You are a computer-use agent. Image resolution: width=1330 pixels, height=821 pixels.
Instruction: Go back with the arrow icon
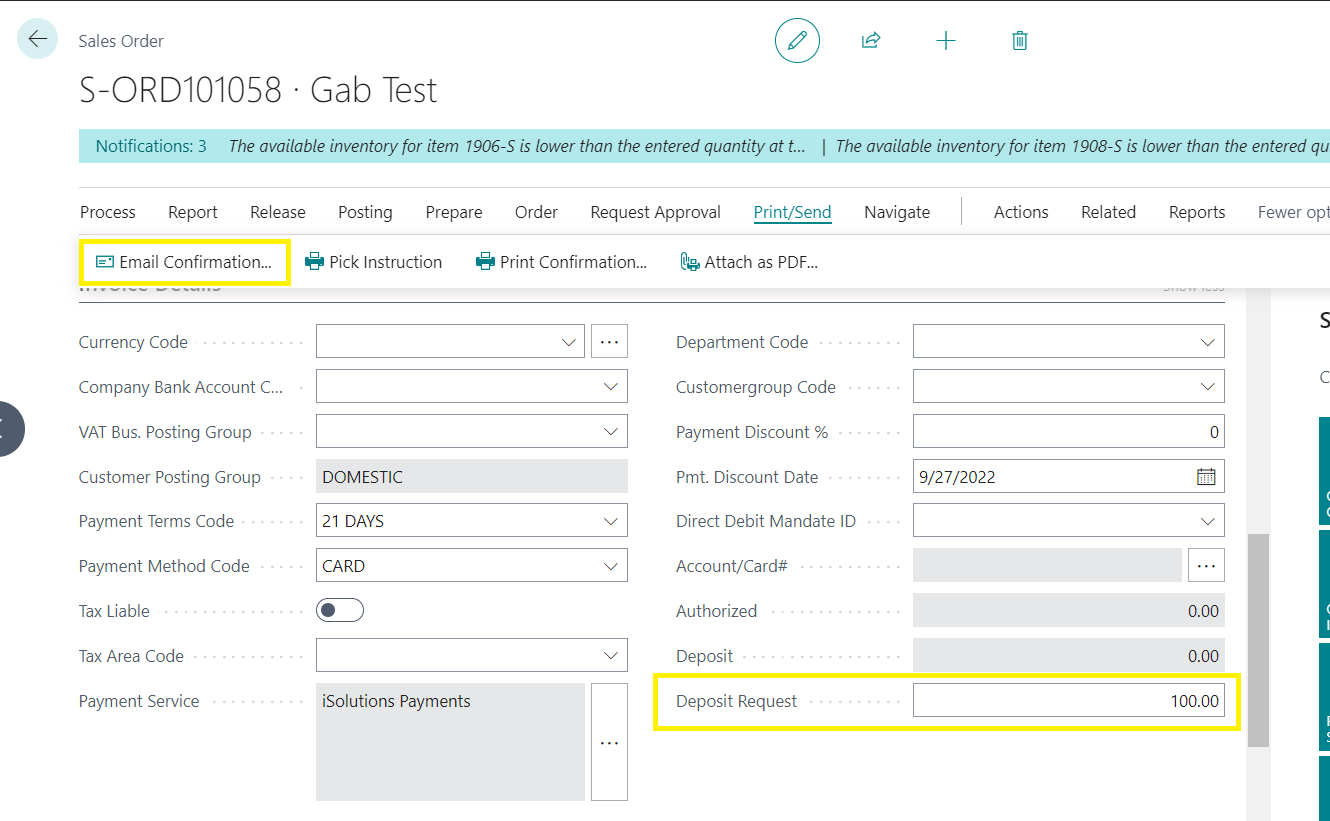[x=37, y=39]
